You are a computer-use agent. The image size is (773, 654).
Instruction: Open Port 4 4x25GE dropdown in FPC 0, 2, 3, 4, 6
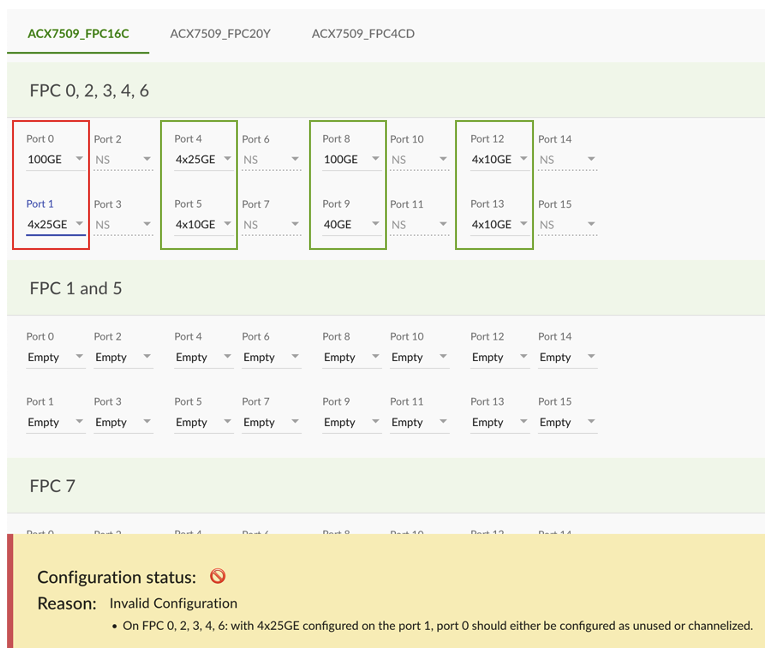point(204,159)
